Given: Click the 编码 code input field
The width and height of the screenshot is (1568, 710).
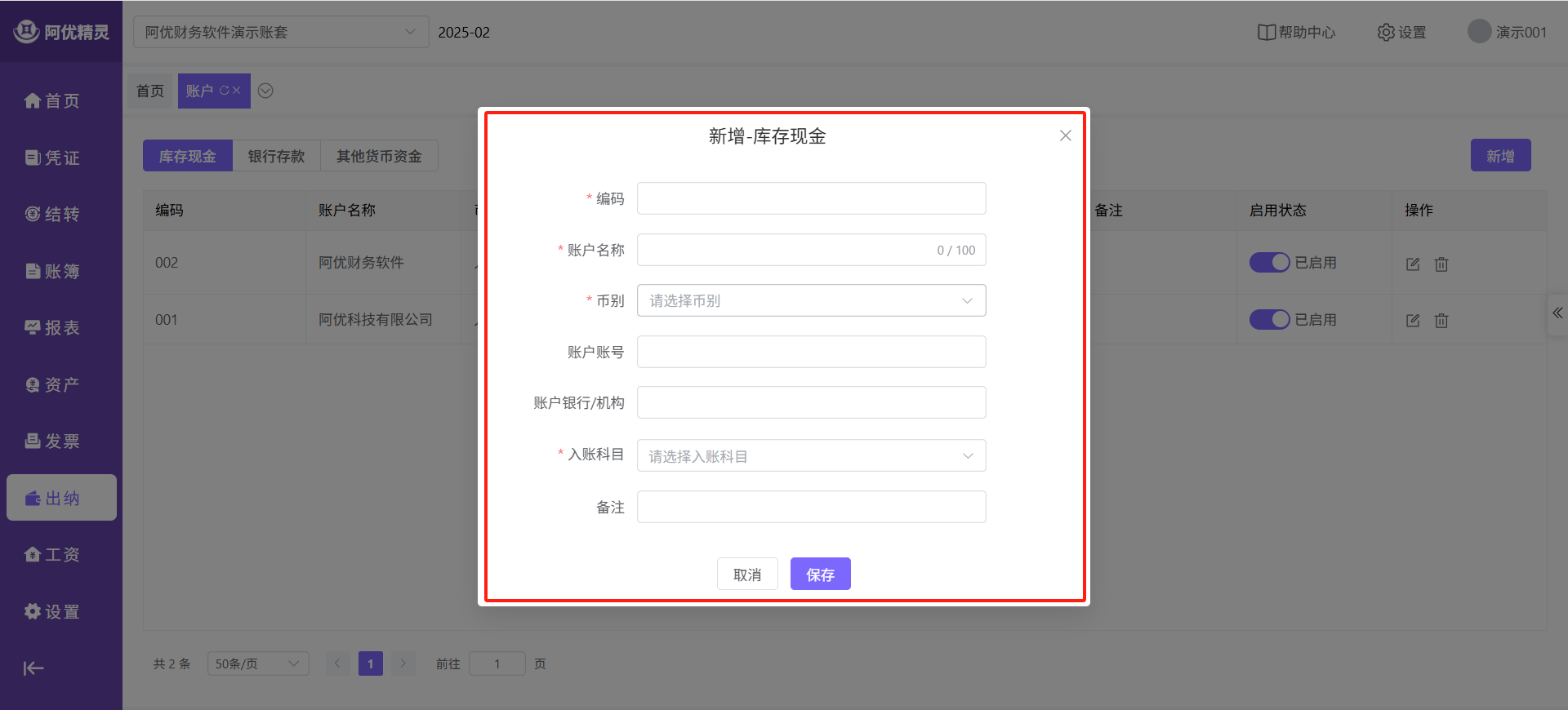Looking at the screenshot, I should click(811, 198).
